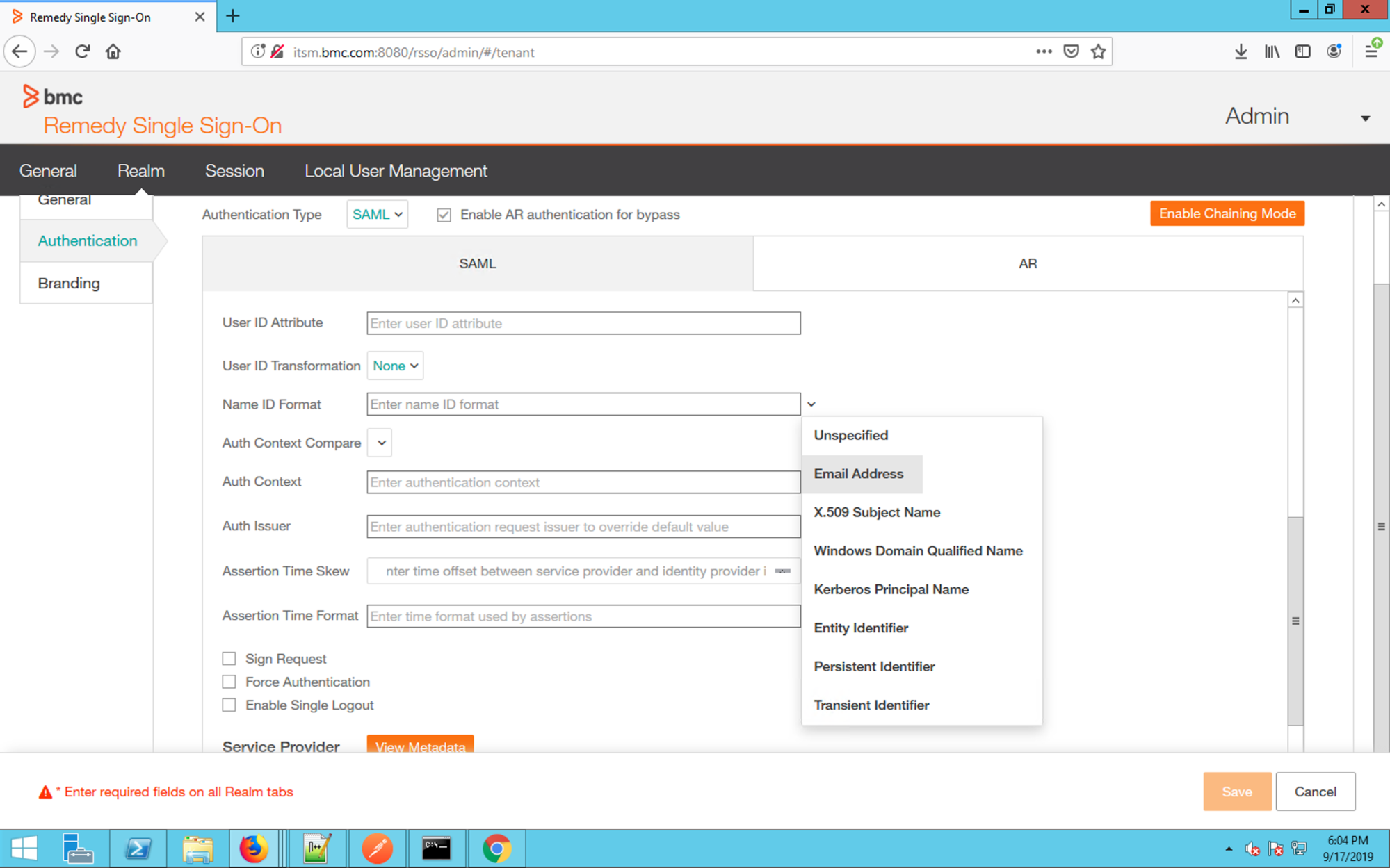Expand the Admin account dropdown
Image resolution: width=1390 pixels, height=868 pixels.
coord(1366,117)
